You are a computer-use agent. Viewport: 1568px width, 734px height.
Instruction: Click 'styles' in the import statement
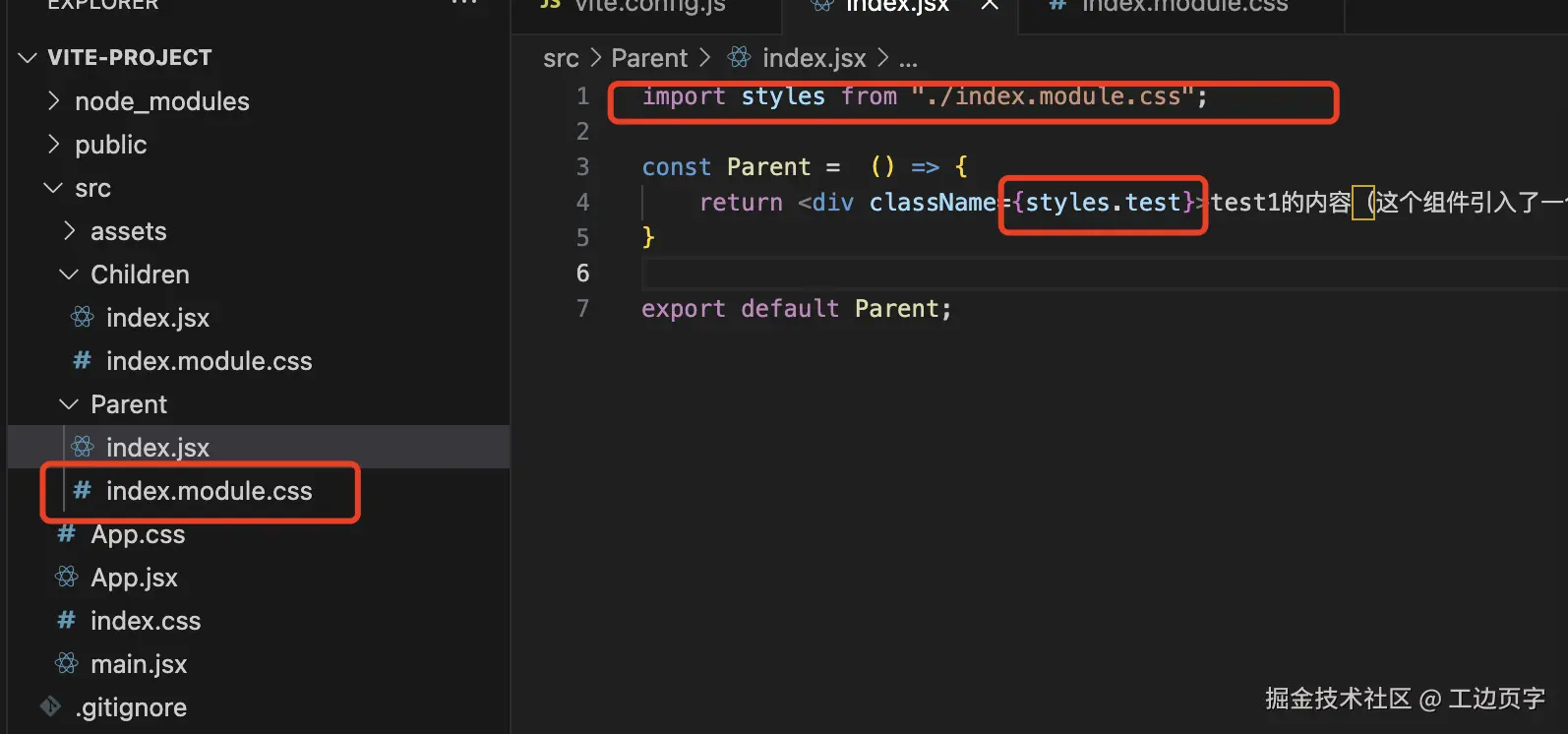pos(783,96)
